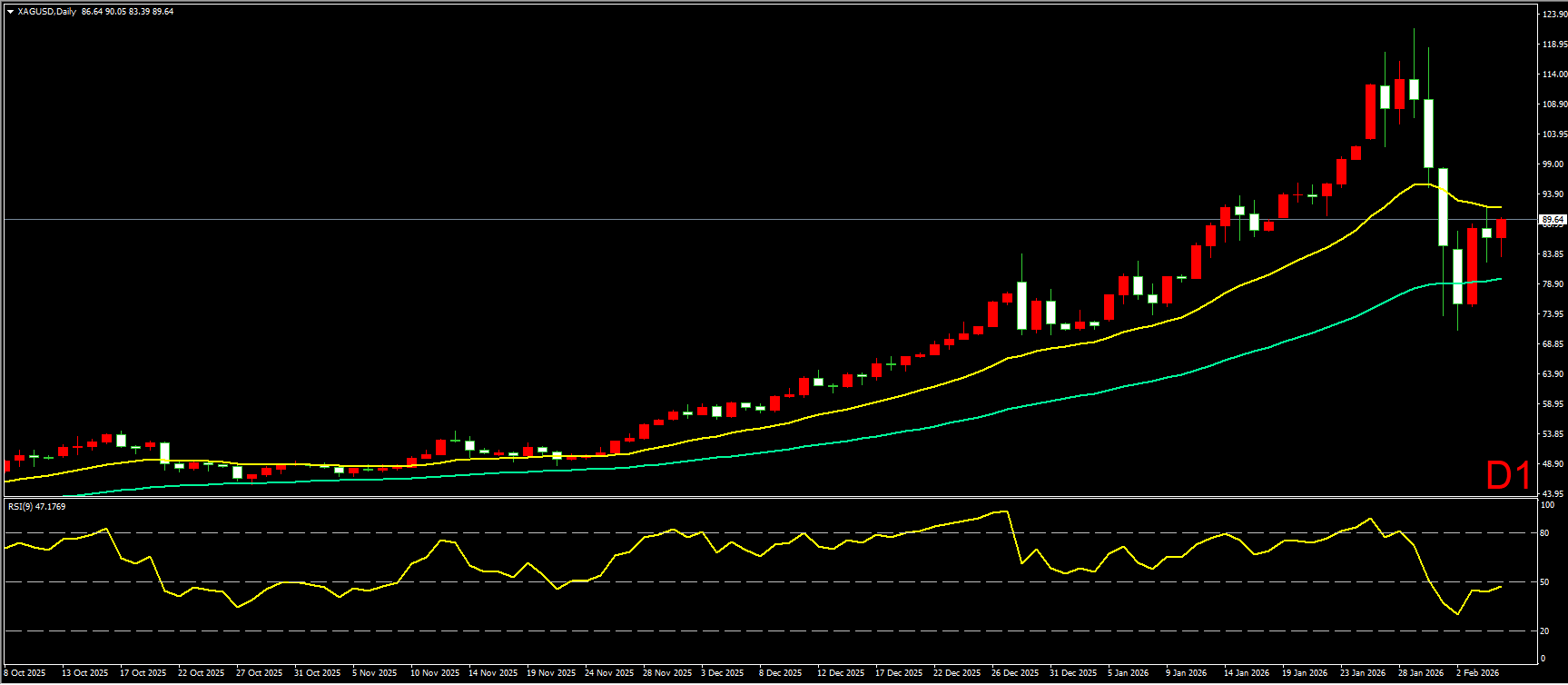
Task: Select the 26 Dec 2025 date label
Action: pyautogui.click(x=1015, y=673)
